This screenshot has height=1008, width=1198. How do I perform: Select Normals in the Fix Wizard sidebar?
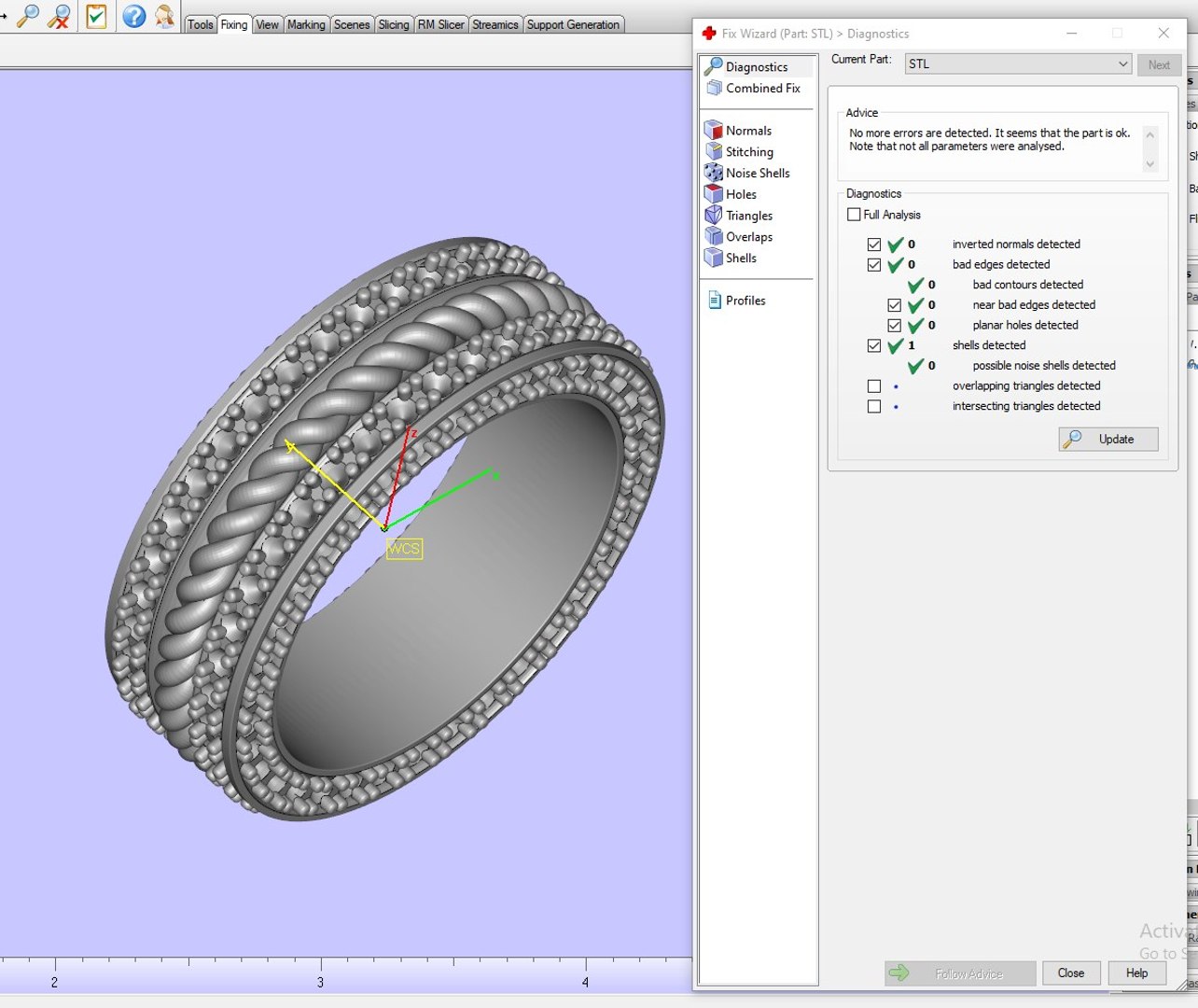tap(748, 131)
